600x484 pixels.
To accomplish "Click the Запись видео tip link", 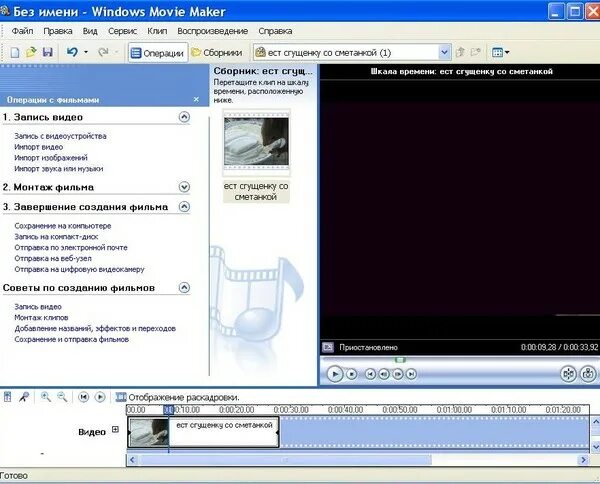I will coord(38,307).
